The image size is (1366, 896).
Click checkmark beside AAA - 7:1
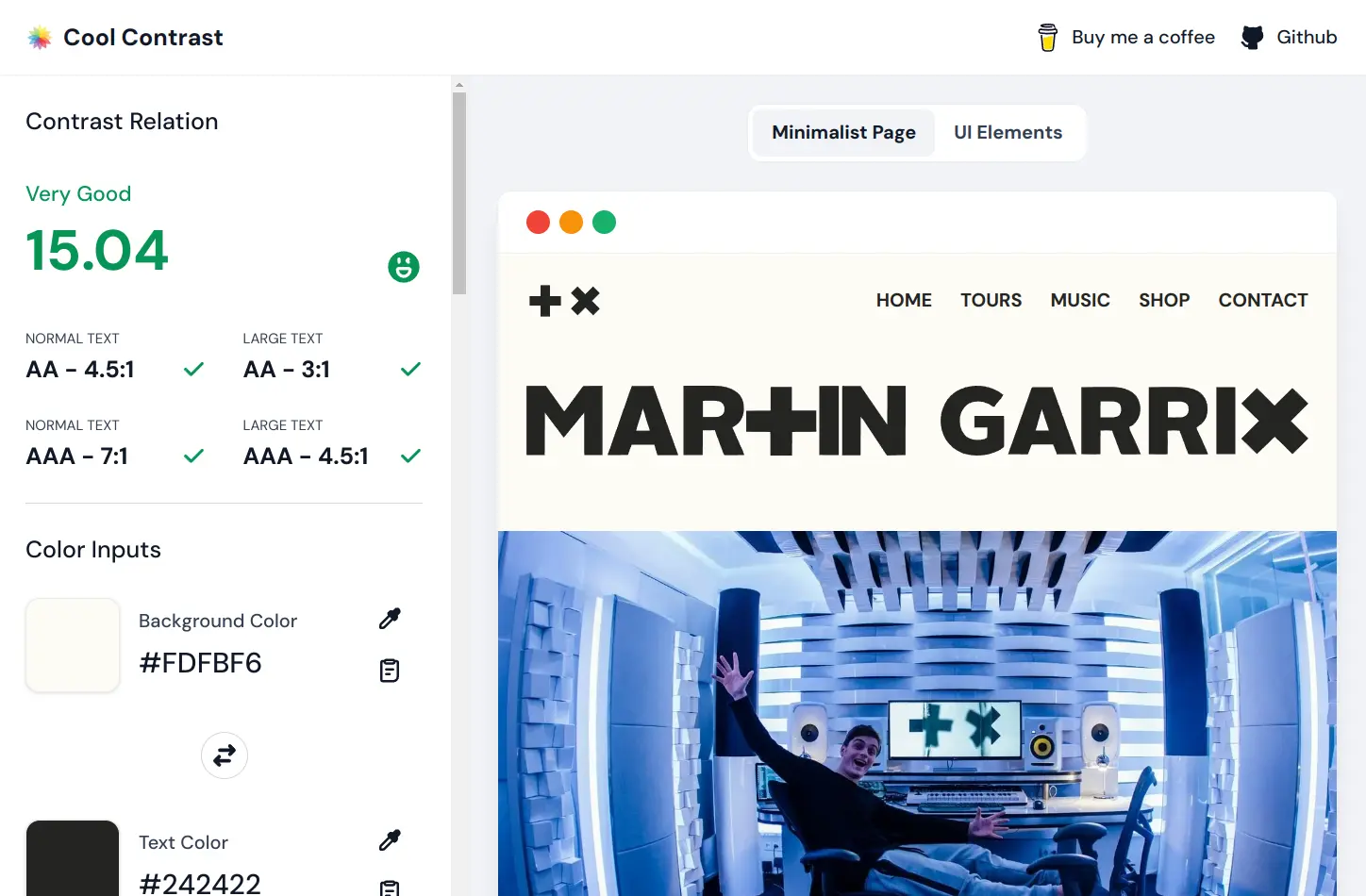click(x=193, y=456)
